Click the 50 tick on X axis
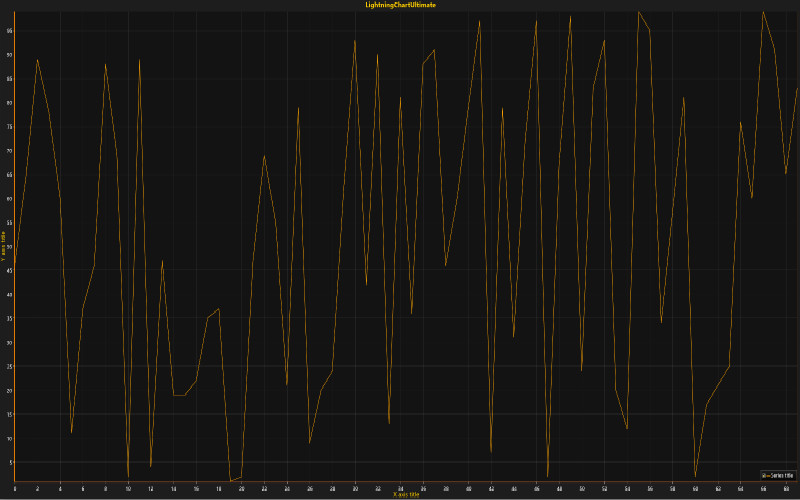 coord(581,488)
